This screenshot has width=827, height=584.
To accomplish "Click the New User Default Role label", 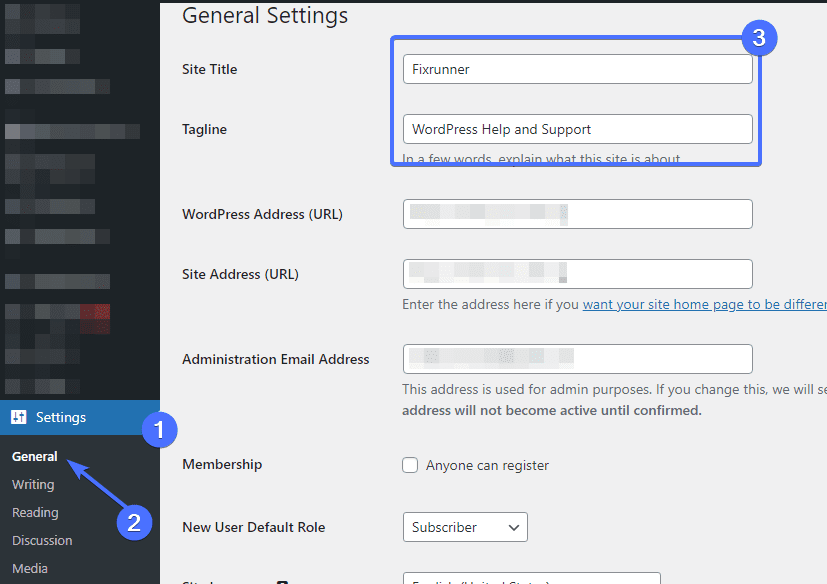I will (x=254, y=527).
